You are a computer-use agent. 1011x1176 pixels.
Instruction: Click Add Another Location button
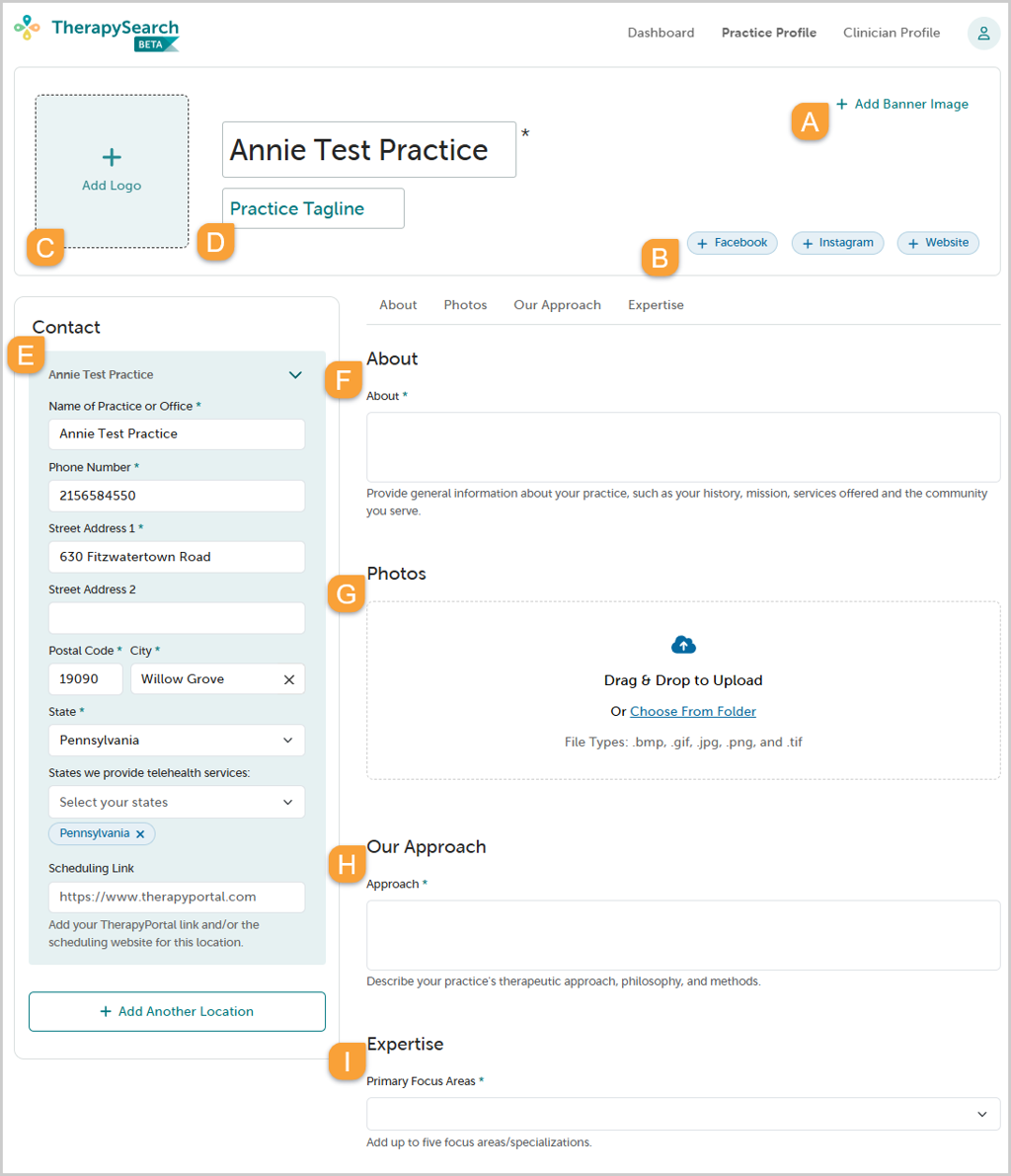[177, 1012]
